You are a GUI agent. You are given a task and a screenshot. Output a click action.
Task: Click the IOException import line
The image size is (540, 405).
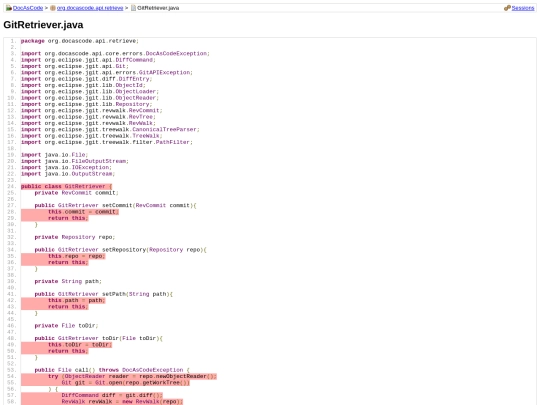[x=66, y=168]
